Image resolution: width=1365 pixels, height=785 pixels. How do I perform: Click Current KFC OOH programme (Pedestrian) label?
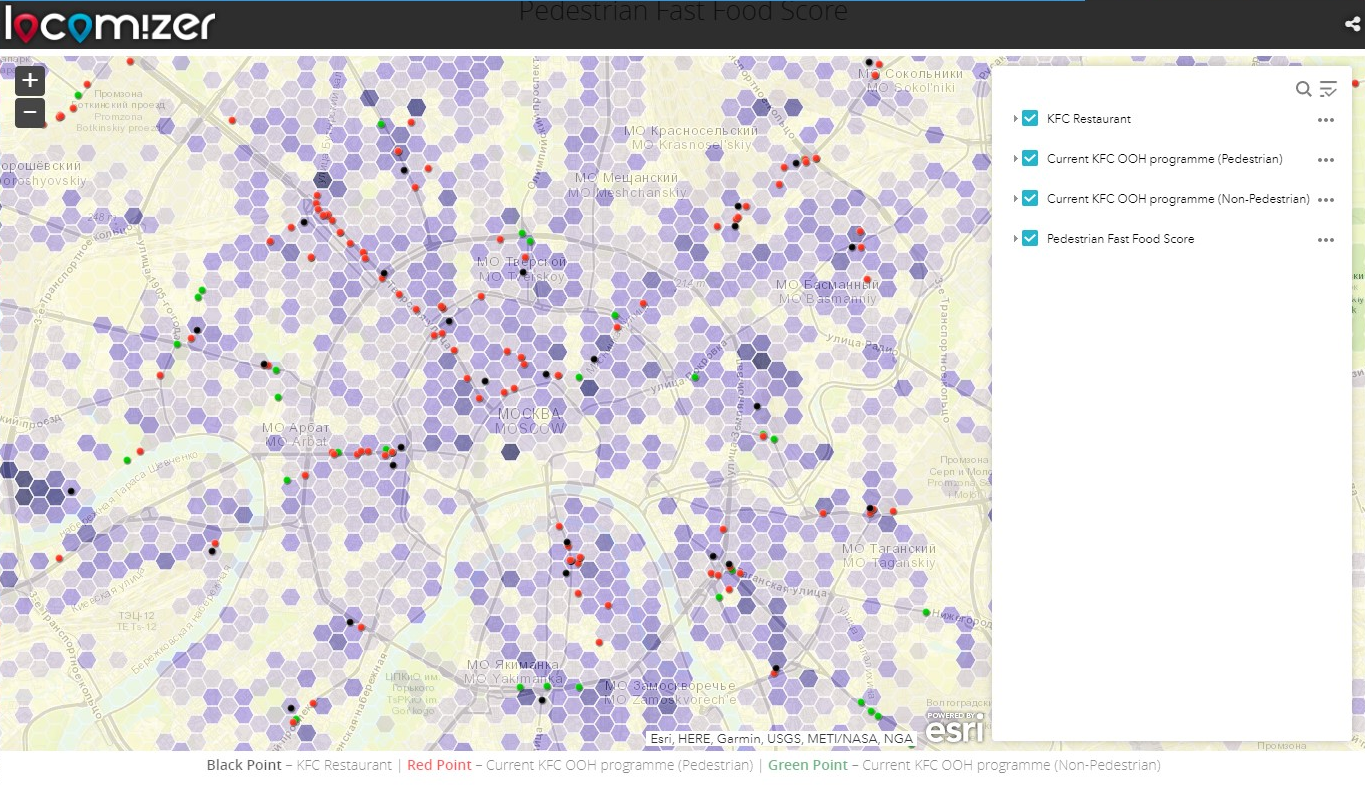coord(1164,159)
